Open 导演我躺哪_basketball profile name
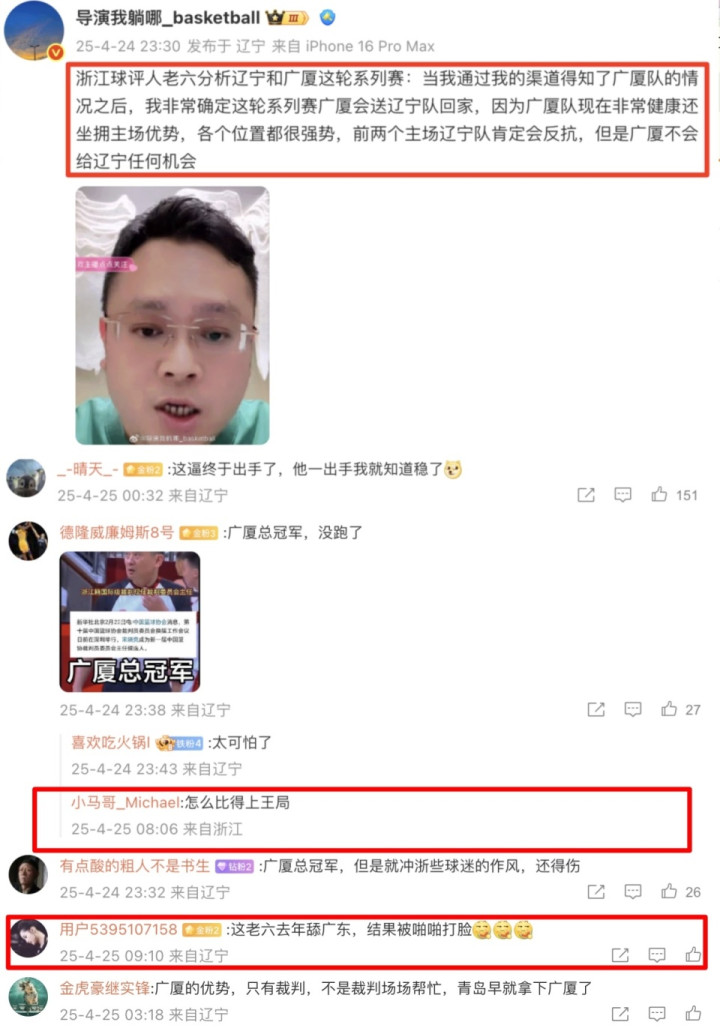 [168, 18]
